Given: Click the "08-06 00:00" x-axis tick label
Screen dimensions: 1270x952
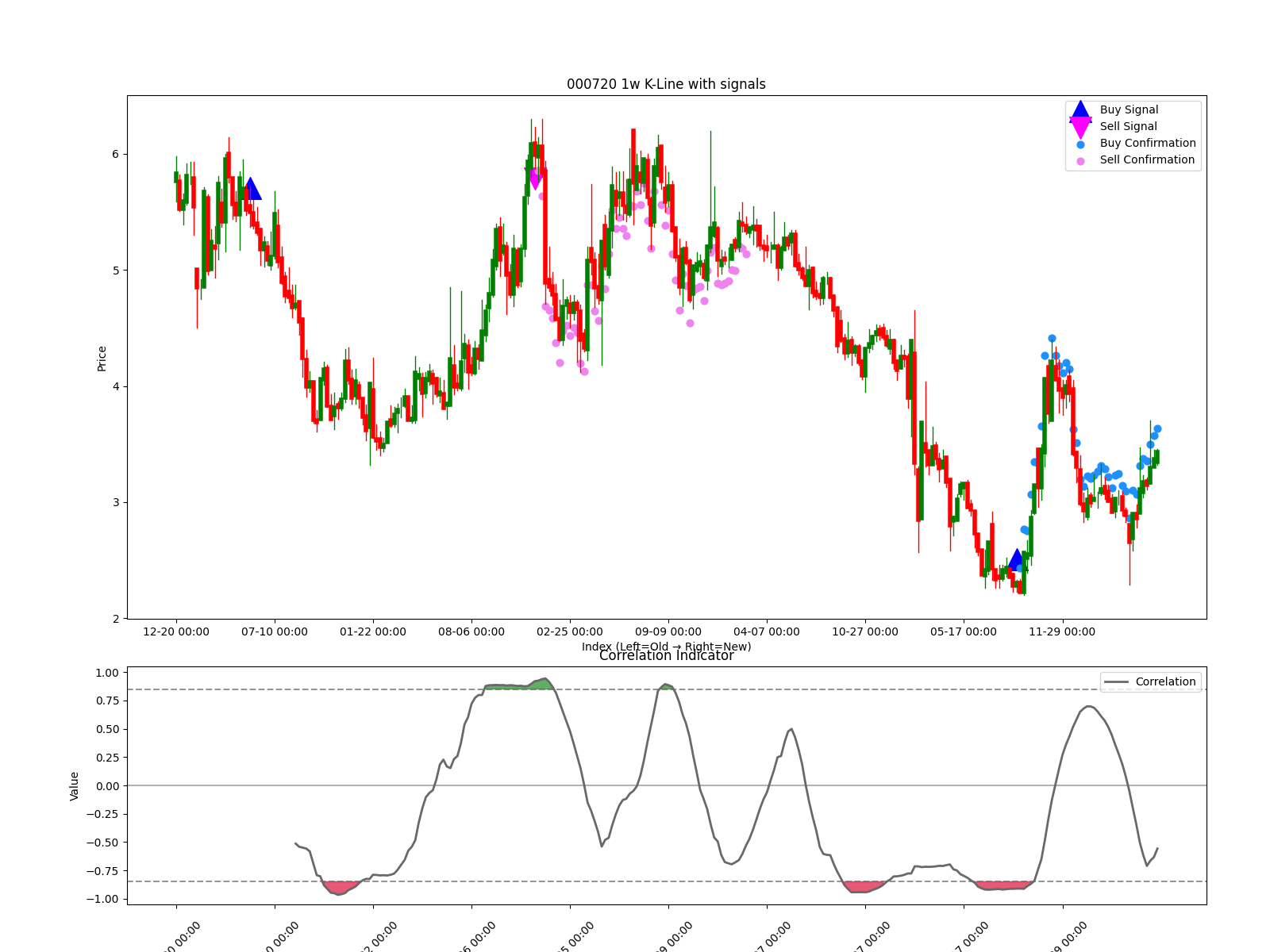Looking at the screenshot, I should (x=471, y=631).
